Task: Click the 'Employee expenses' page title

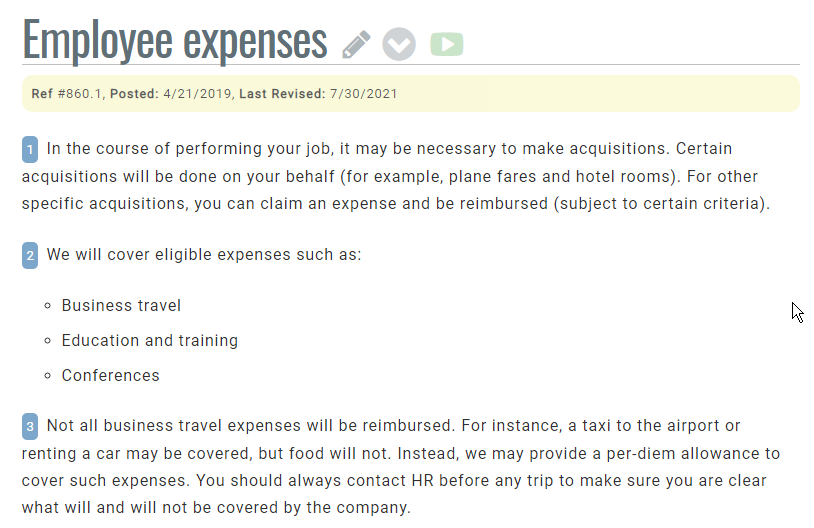Action: [175, 41]
